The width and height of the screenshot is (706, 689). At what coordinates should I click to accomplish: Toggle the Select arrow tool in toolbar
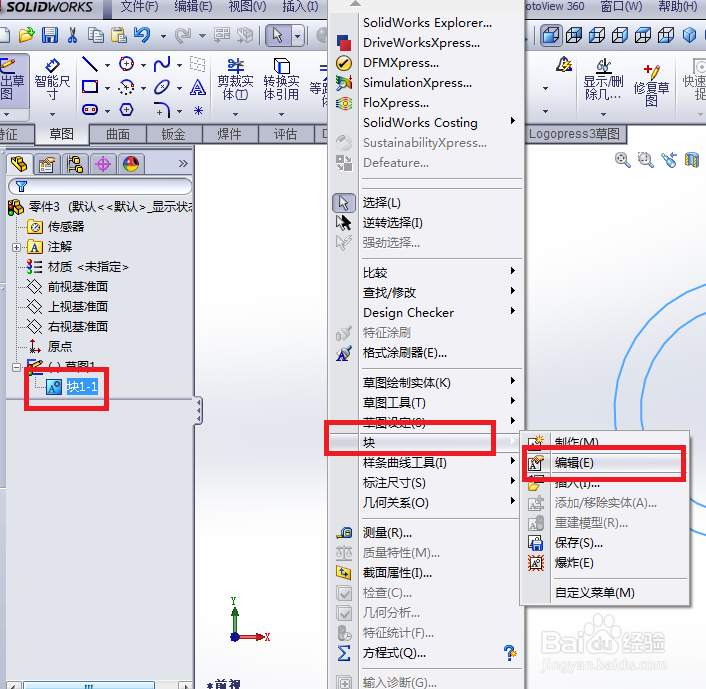[278, 35]
